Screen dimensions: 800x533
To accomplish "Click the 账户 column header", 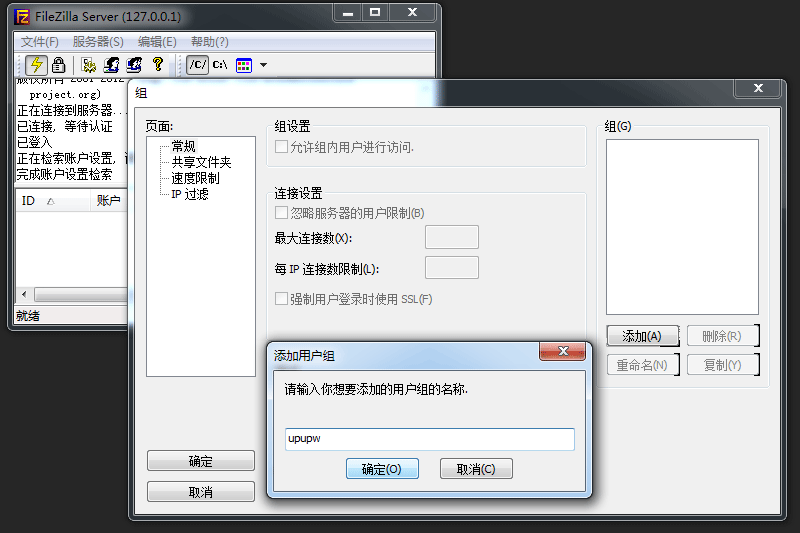I will pyautogui.click(x=109, y=200).
